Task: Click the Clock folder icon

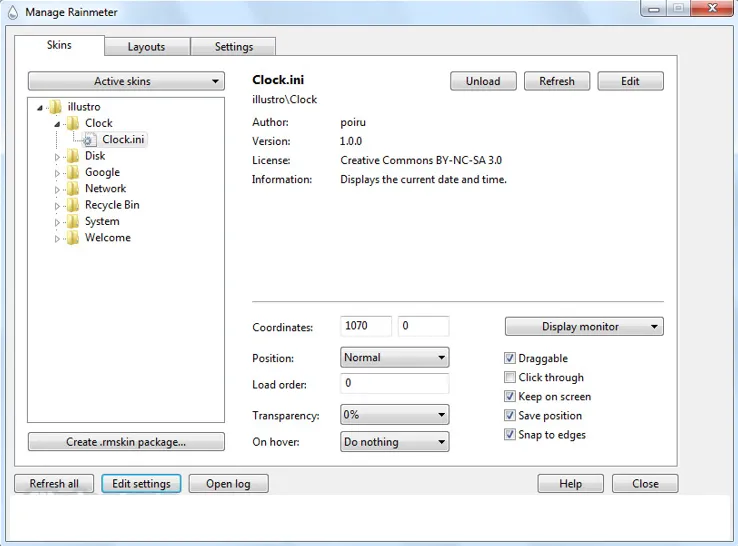Action: pyautogui.click(x=73, y=123)
